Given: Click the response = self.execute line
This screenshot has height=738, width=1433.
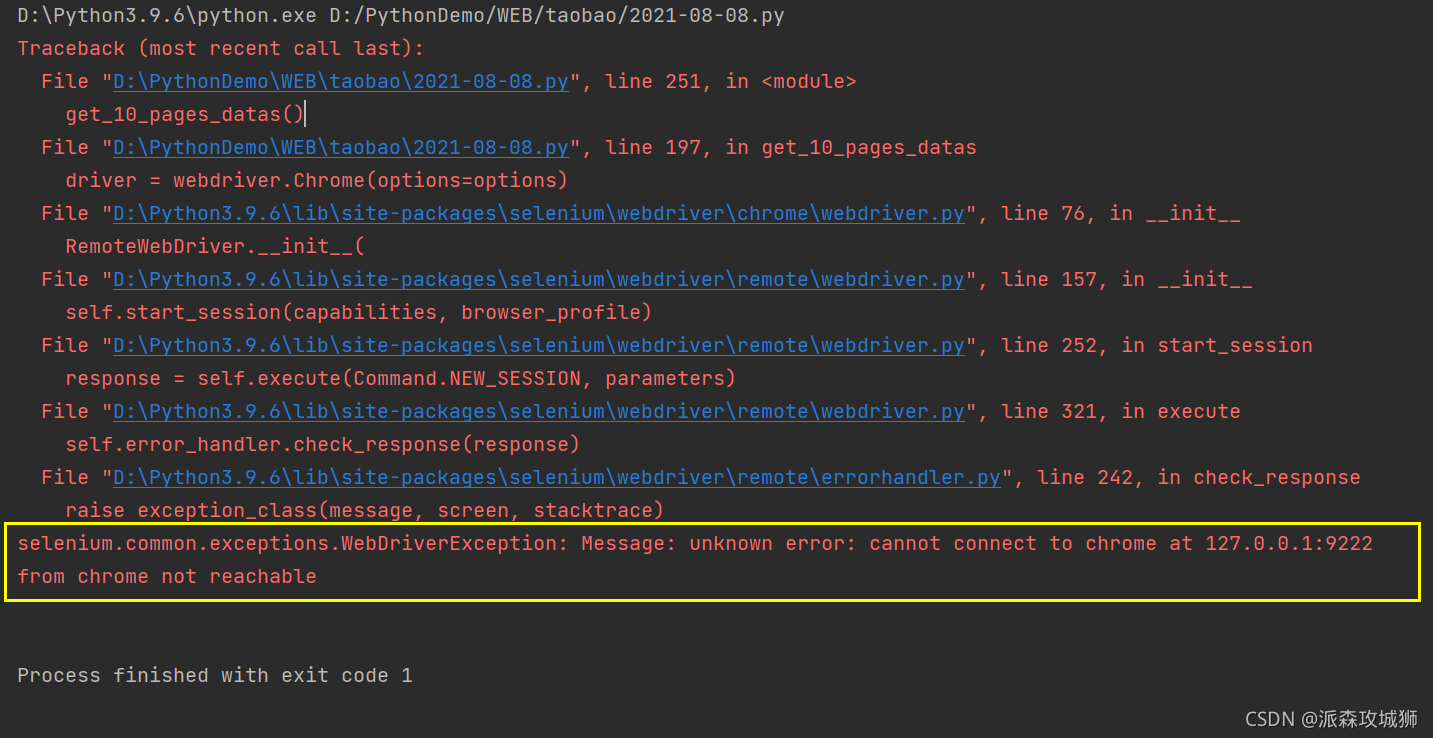Looking at the screenshot, I should coord(400,379).
